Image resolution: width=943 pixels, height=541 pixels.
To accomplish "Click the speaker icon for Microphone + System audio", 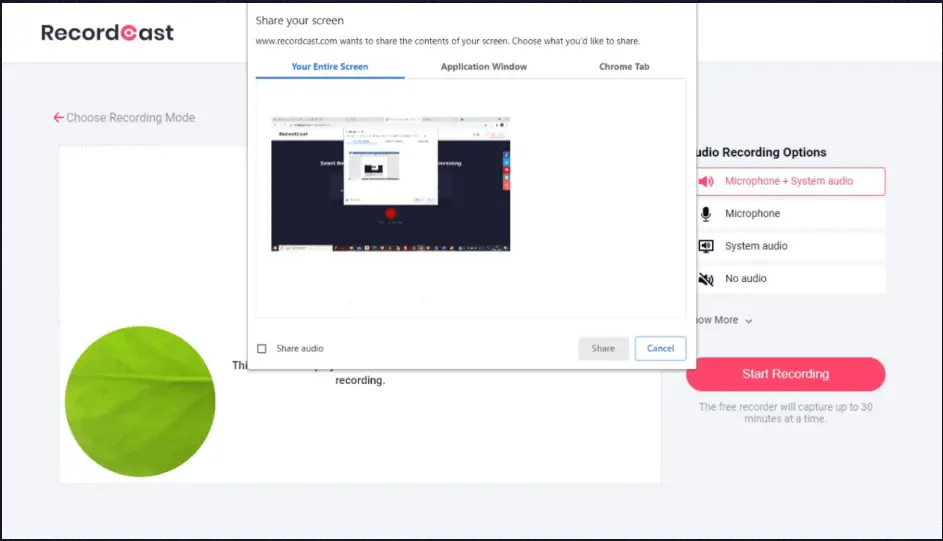I will (706, 181).
